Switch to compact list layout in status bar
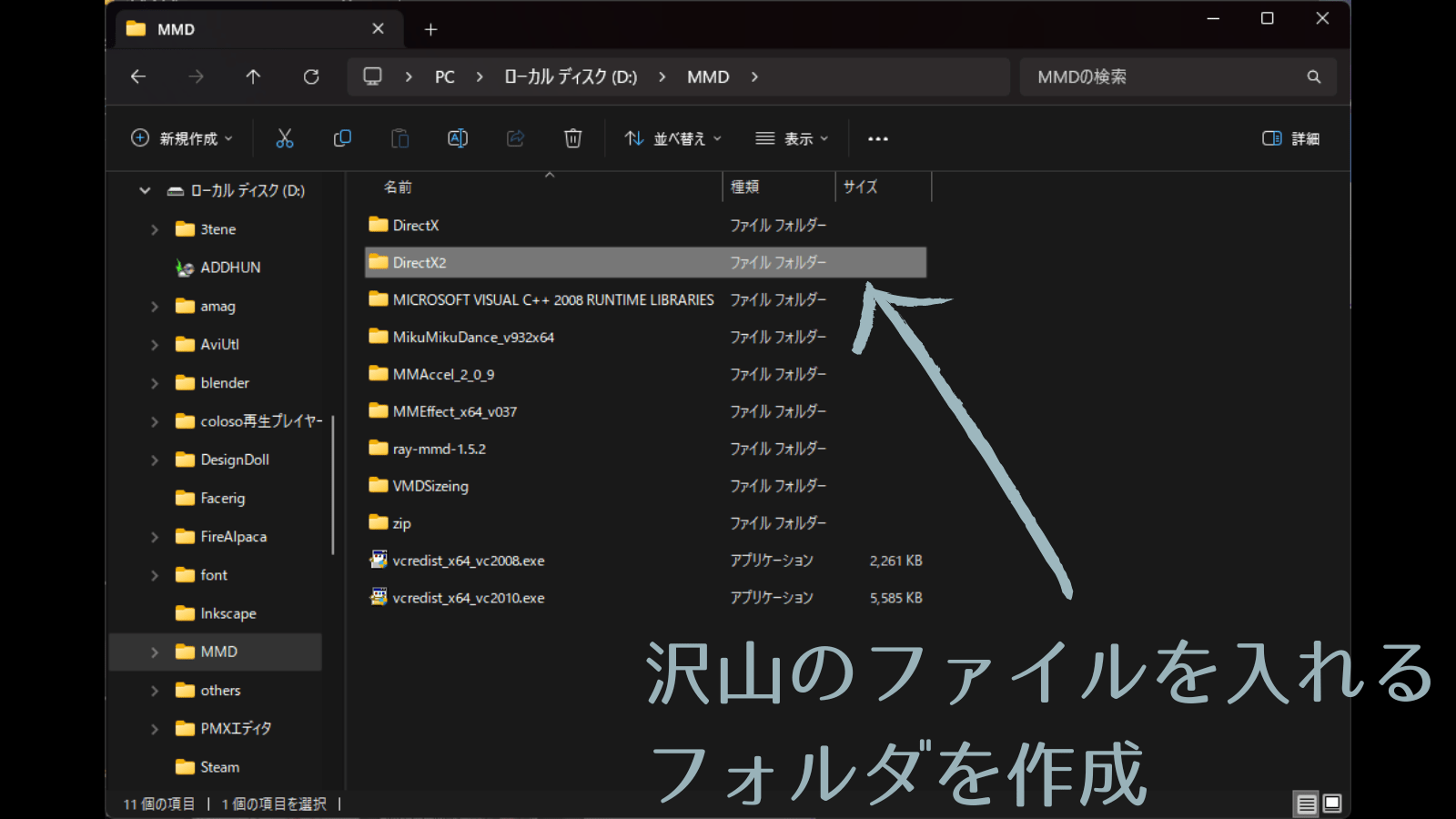1456x819 pixels. tap(1306, 804)
